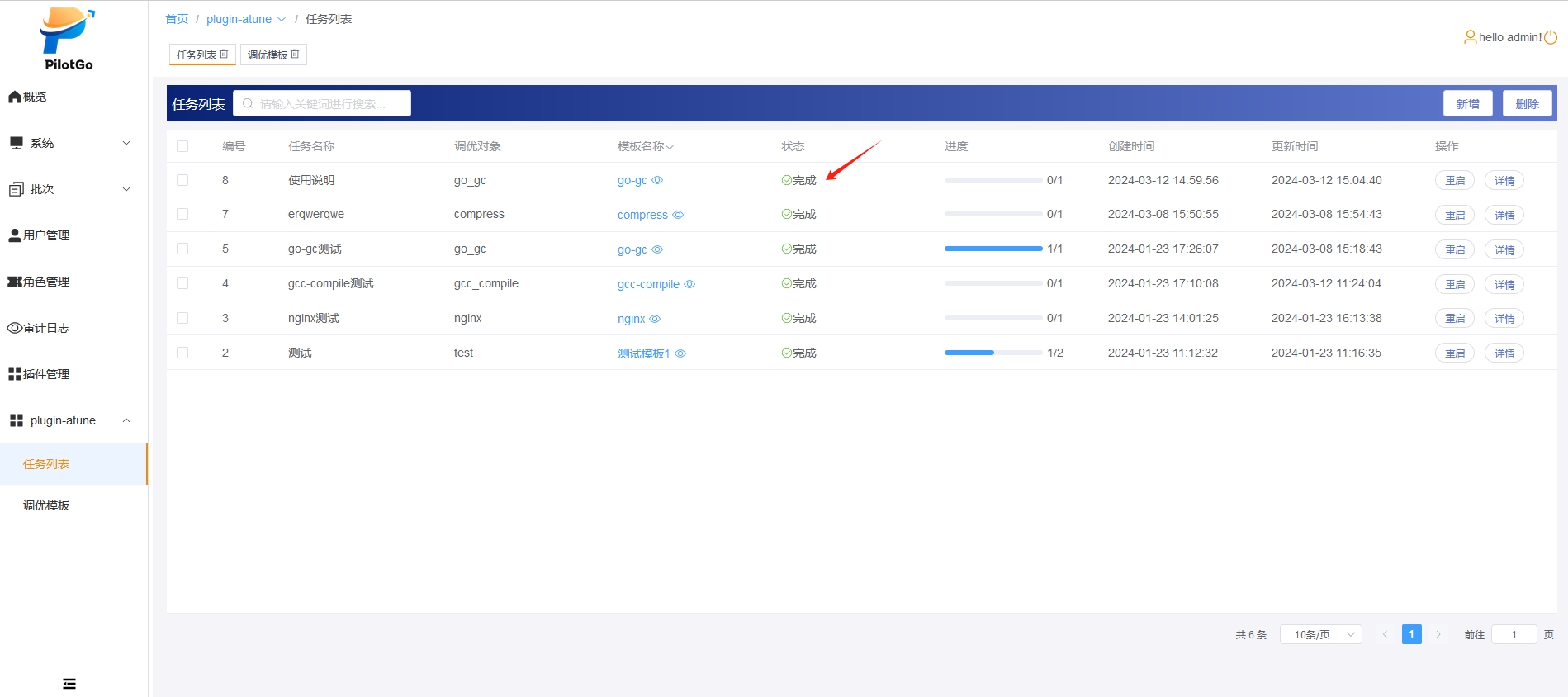Switch to the 调优模板 tab
The image size is (1568, 697).
(273, 55)
